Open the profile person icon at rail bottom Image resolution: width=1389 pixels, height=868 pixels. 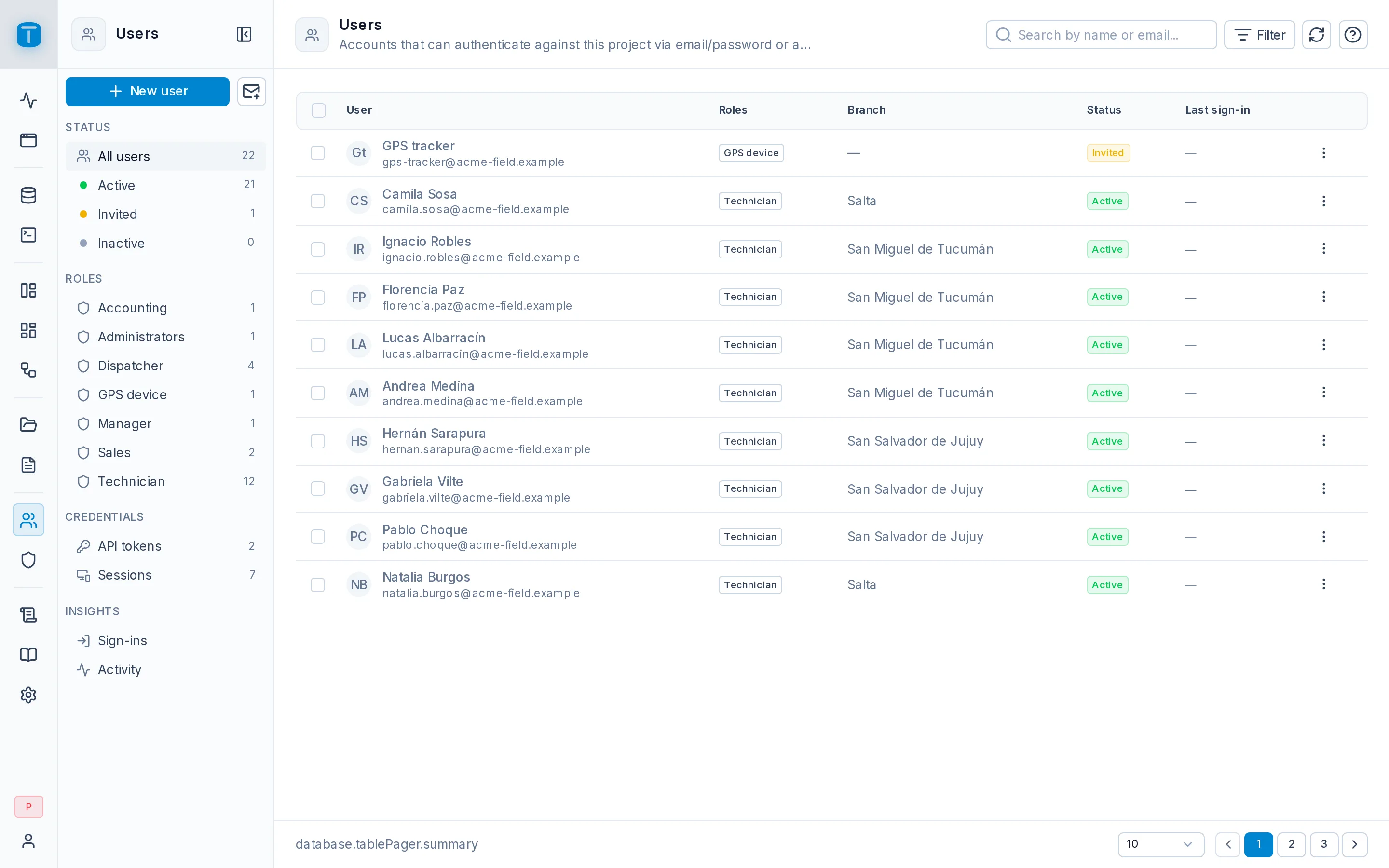(x=28, y=841)
